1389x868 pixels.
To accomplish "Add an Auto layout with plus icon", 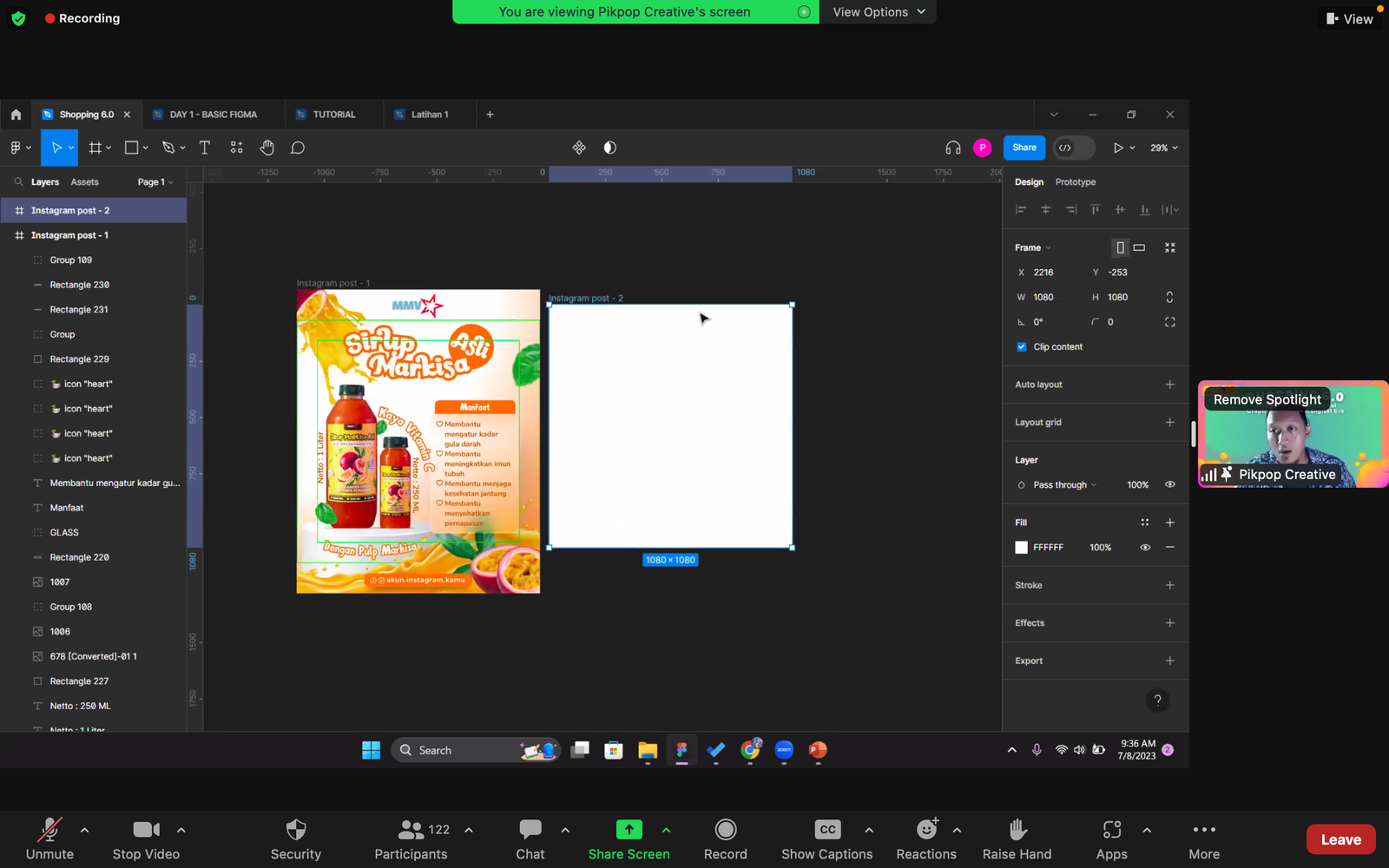I will (1169, 385).
